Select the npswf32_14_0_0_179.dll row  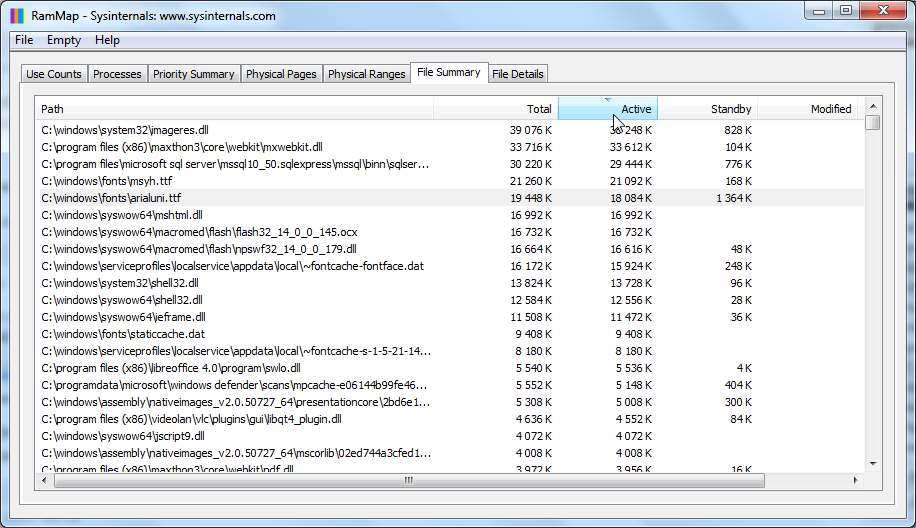(x=450, y=249)
